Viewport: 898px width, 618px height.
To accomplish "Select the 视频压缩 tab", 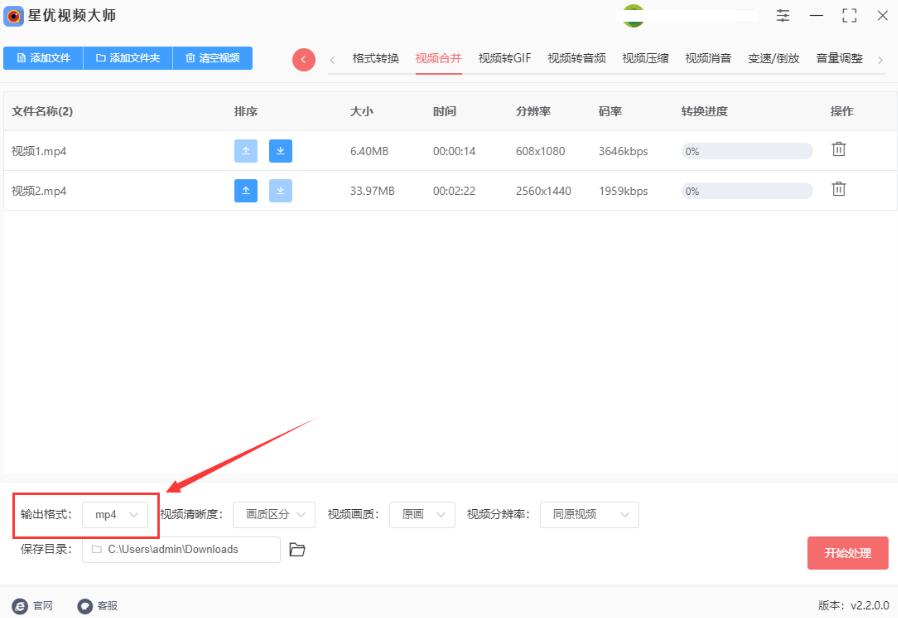I will click(x=645, y=57).
